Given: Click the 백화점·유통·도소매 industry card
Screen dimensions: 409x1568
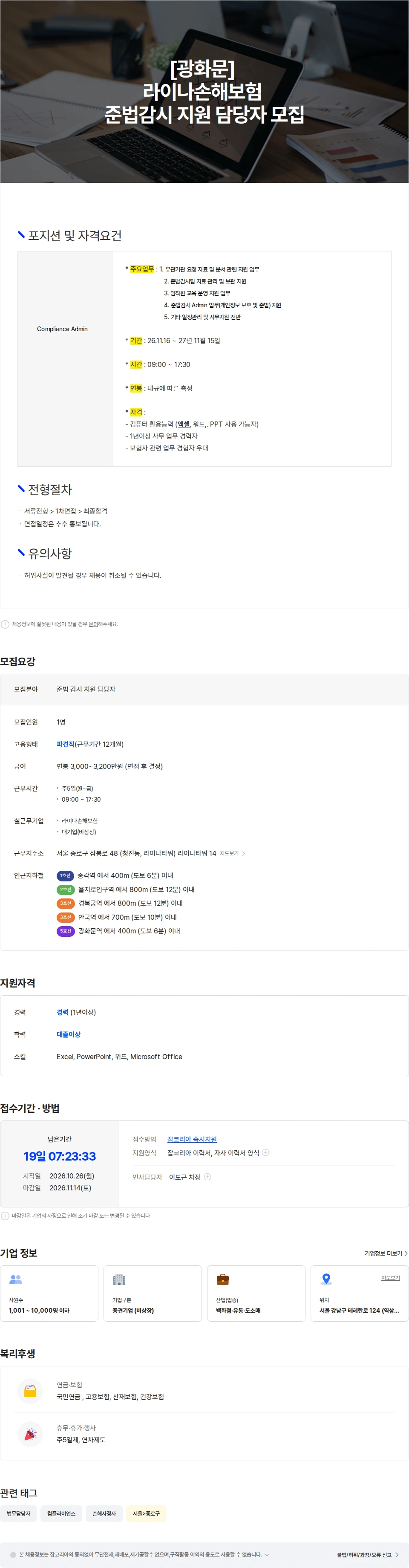Looking at the screenshot, I should point(256,1294).
